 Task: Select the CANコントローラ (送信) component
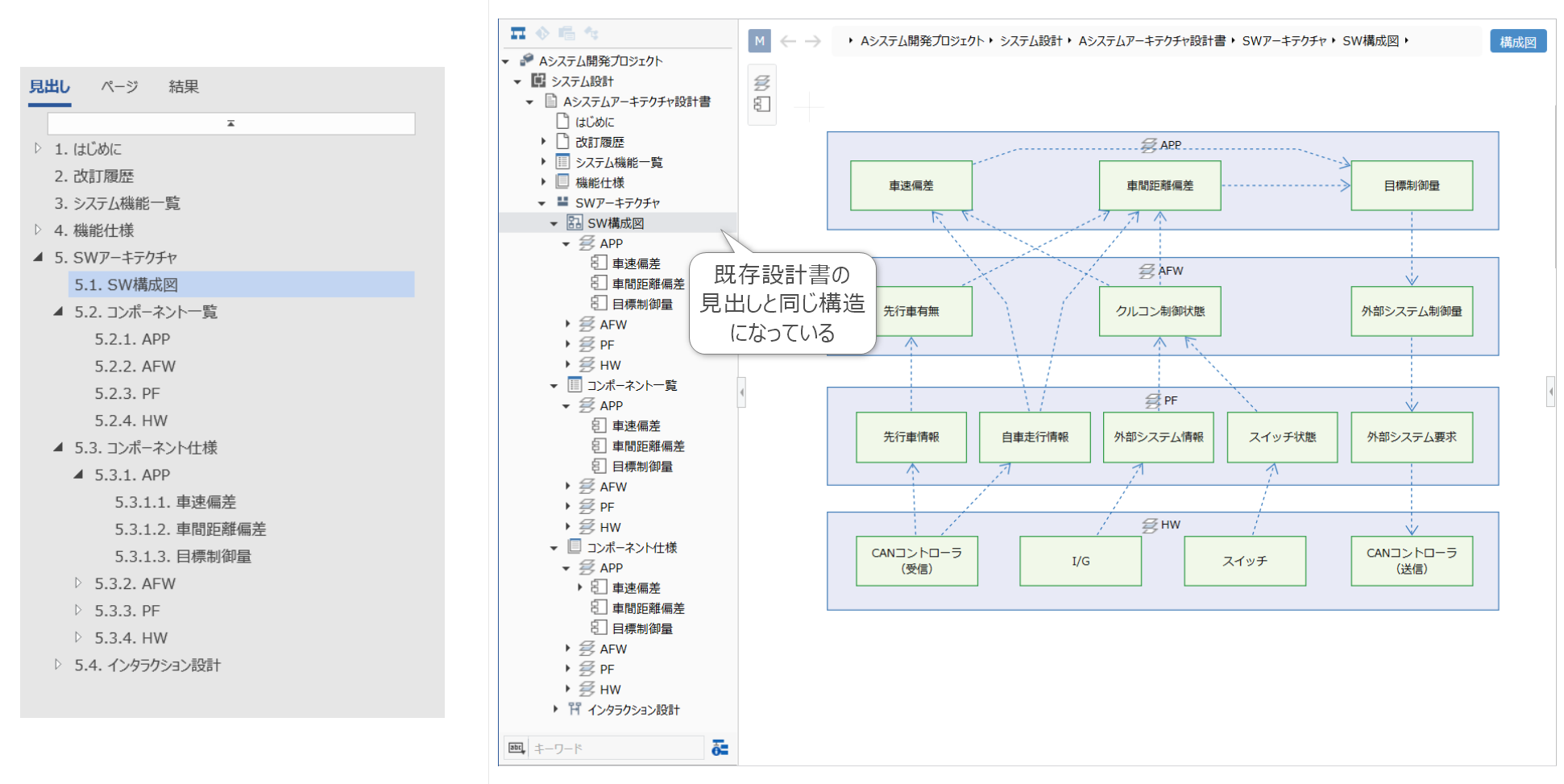click(x=1412, y=561)
